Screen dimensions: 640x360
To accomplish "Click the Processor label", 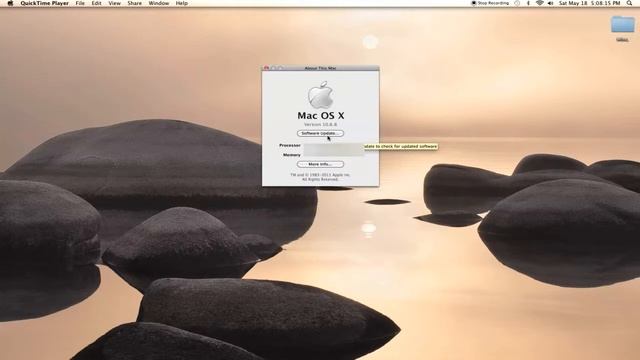I will [290, 145].
